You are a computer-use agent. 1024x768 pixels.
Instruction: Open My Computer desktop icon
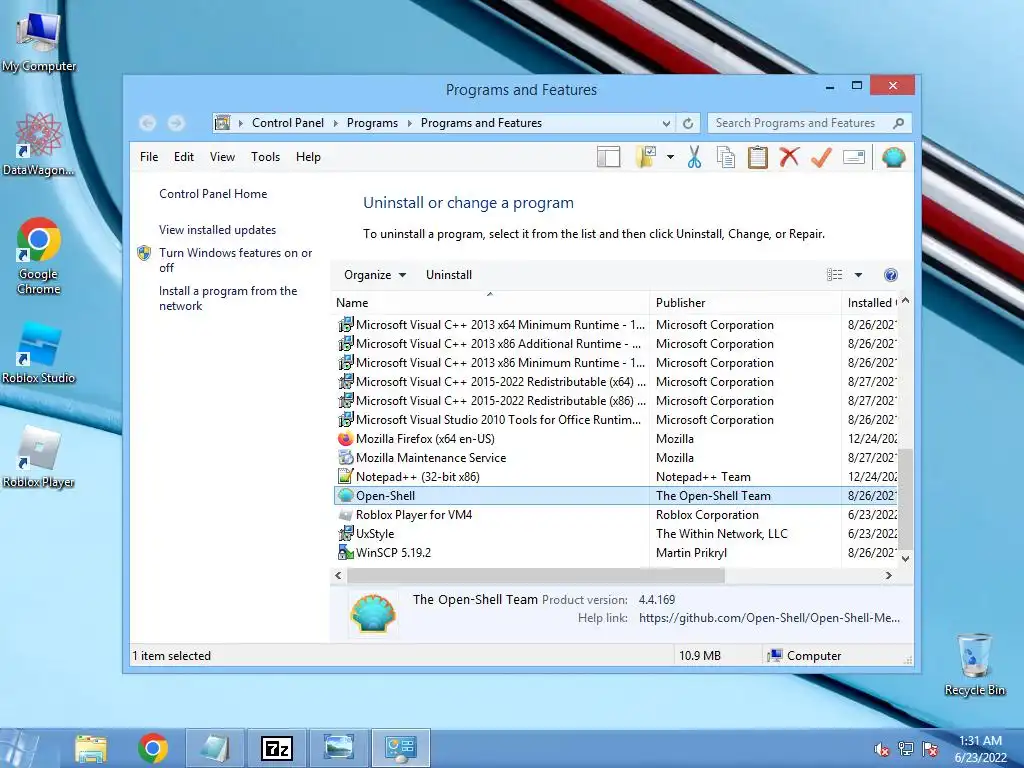pos(39,42)
